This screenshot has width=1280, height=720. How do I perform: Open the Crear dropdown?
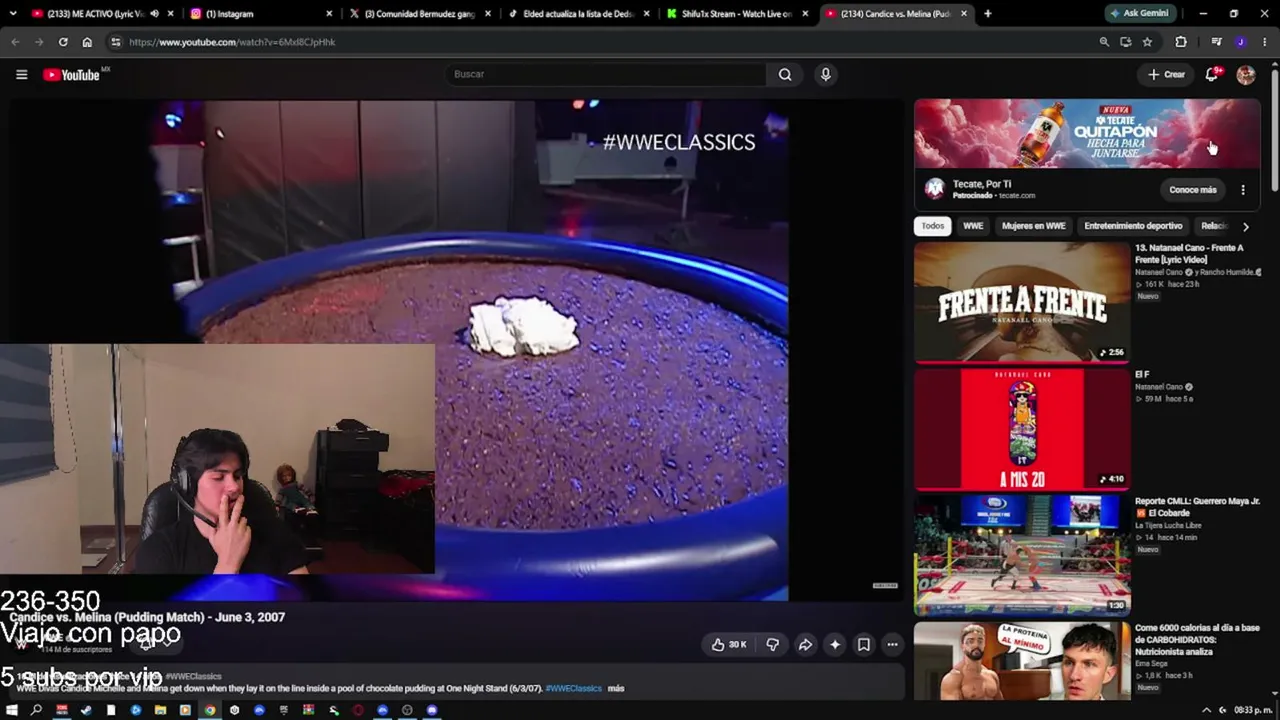click(1166, 74)
